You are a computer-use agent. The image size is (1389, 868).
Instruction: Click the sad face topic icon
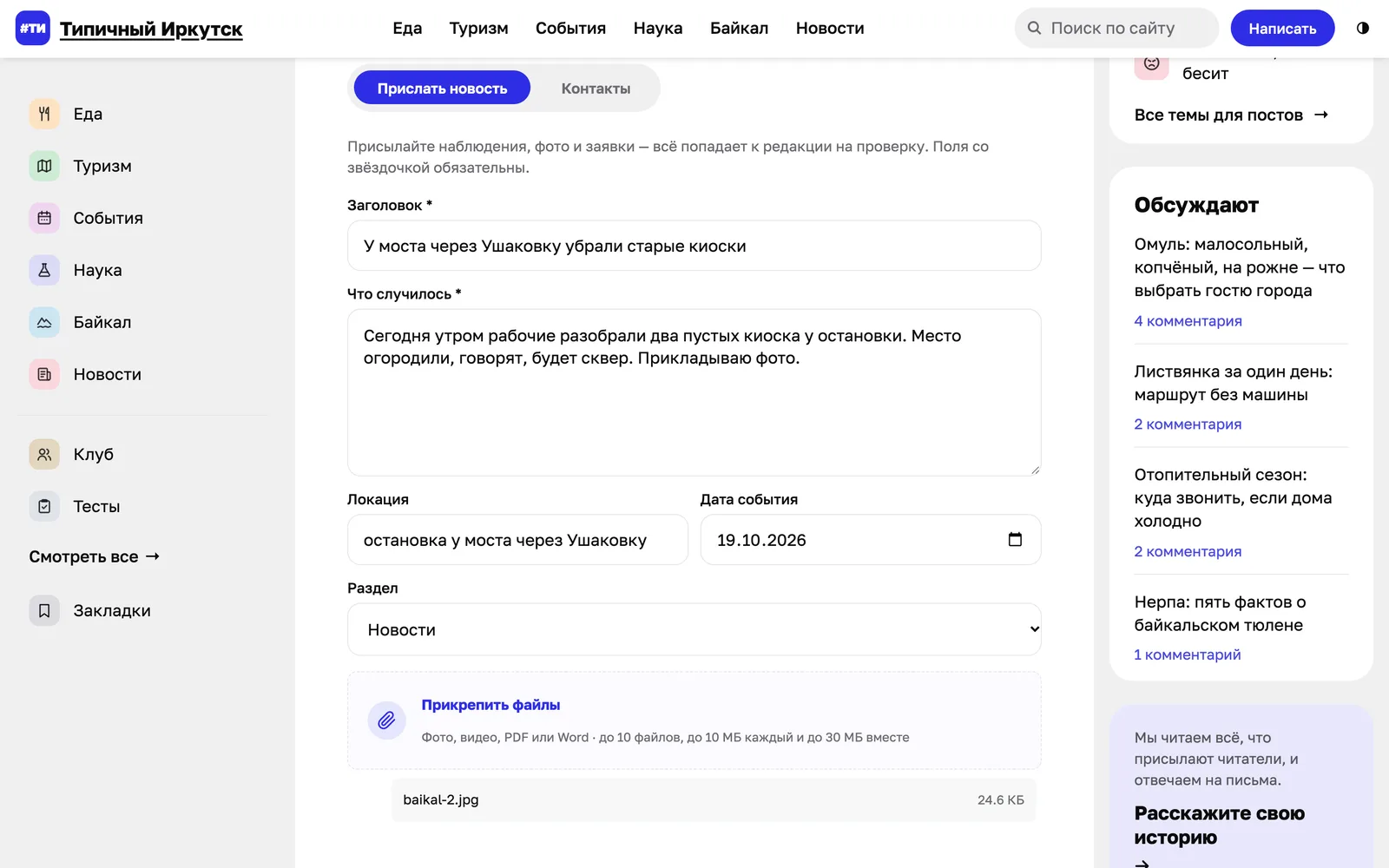coord(1151,63)
